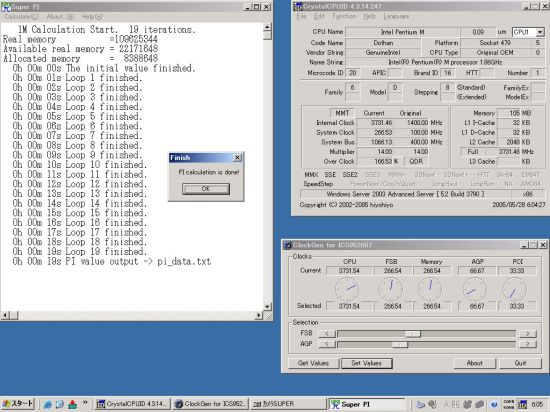Switch to ClockGen taskbar button
550x412 pixels.
pos(211,404)
